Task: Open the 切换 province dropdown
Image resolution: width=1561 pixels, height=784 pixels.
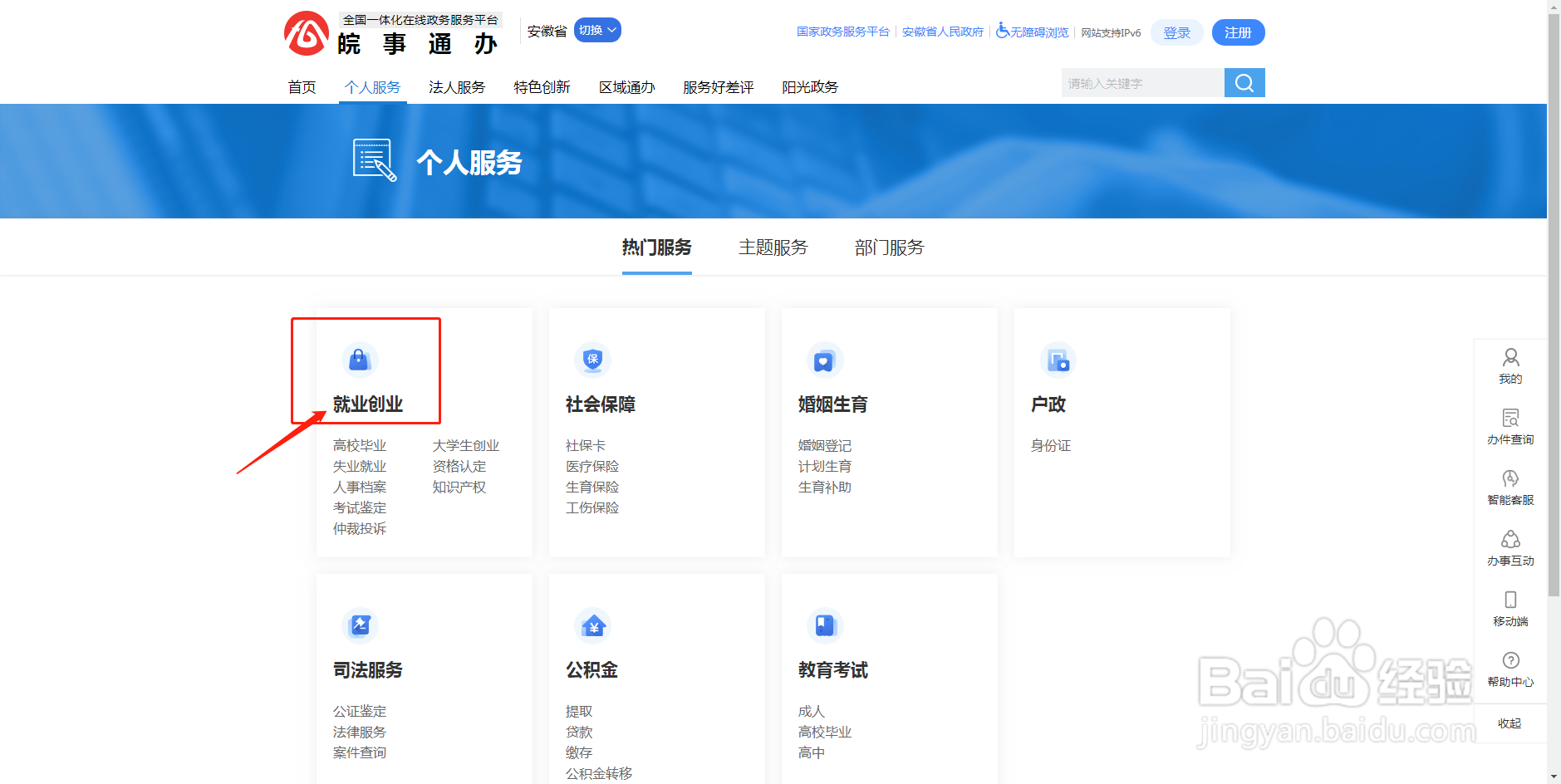Action: (x=597, y=30)
